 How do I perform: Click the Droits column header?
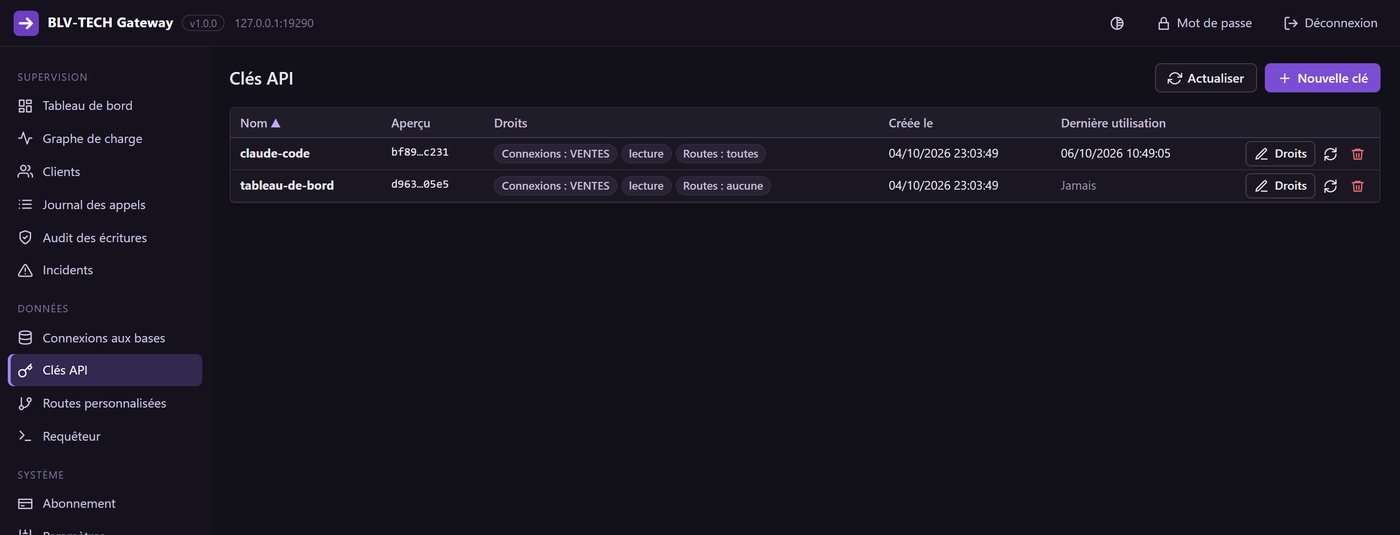pos(510,123)
